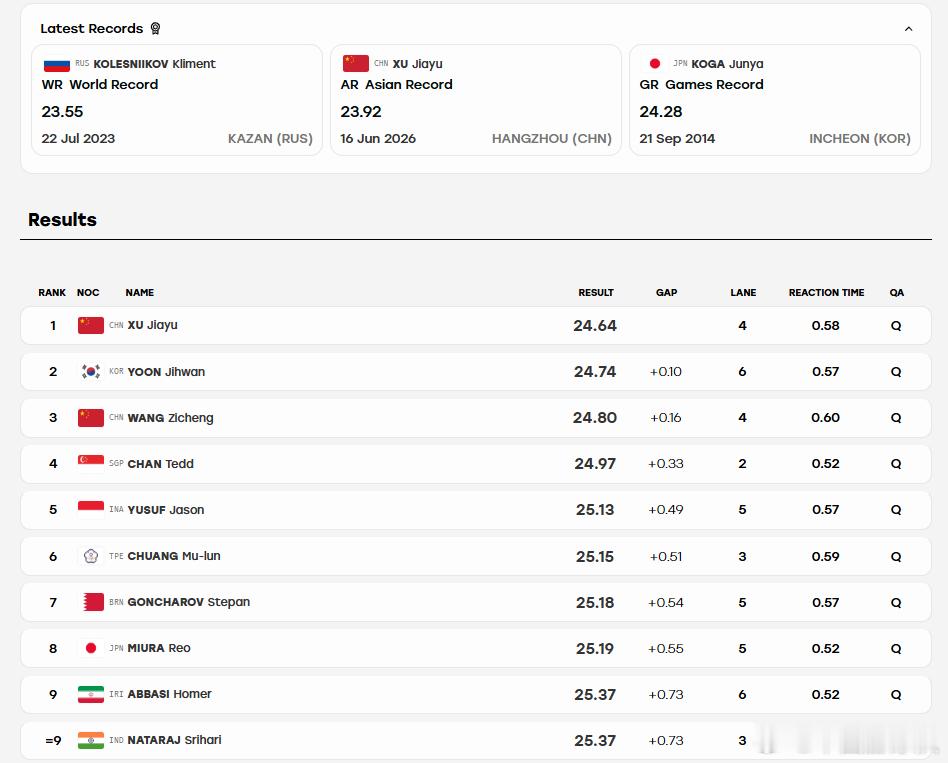The width and height of the screenshot is (948, 763).
Task: Open athlete WANG Zicheng profile
Action: tap(170, 418)
